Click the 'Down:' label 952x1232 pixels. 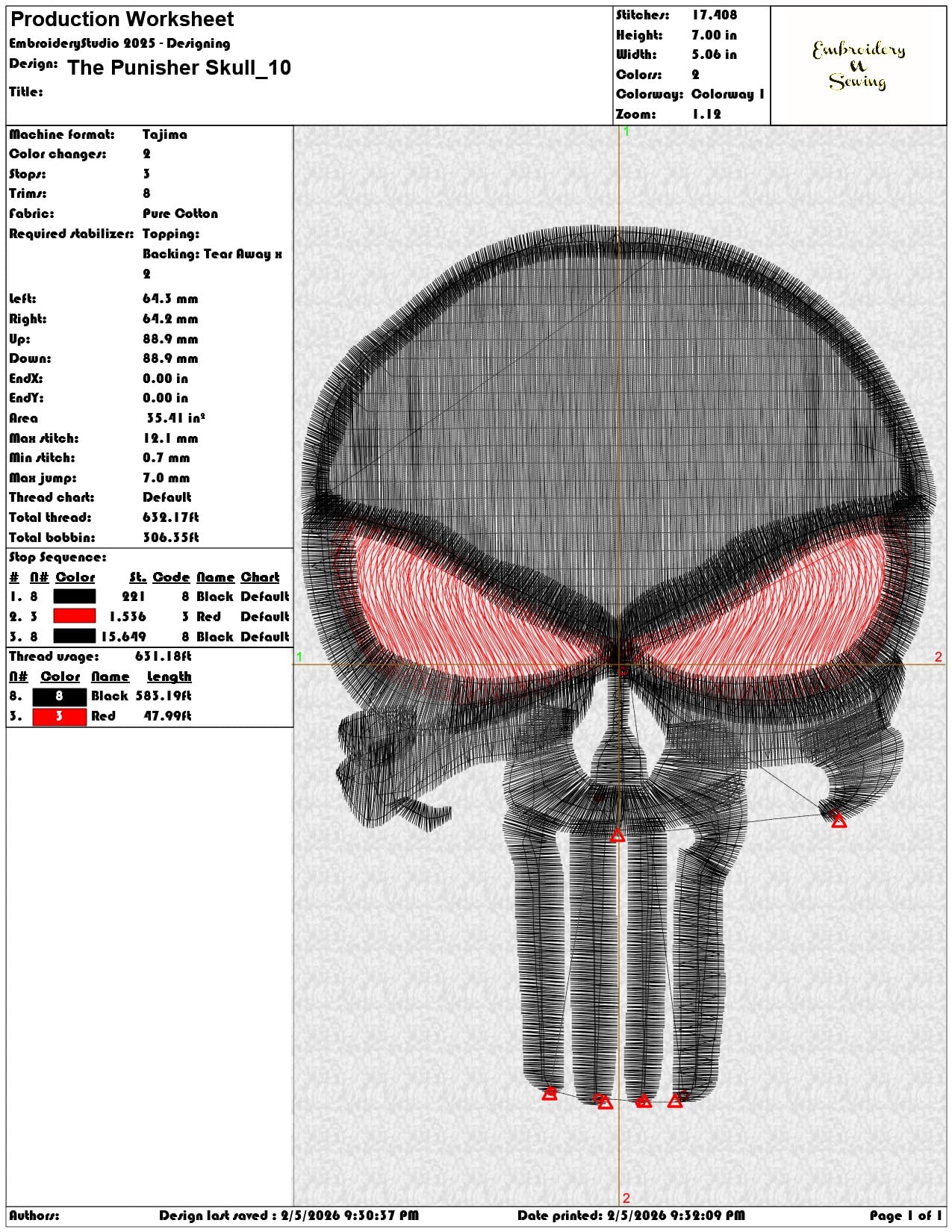(30, 358)
